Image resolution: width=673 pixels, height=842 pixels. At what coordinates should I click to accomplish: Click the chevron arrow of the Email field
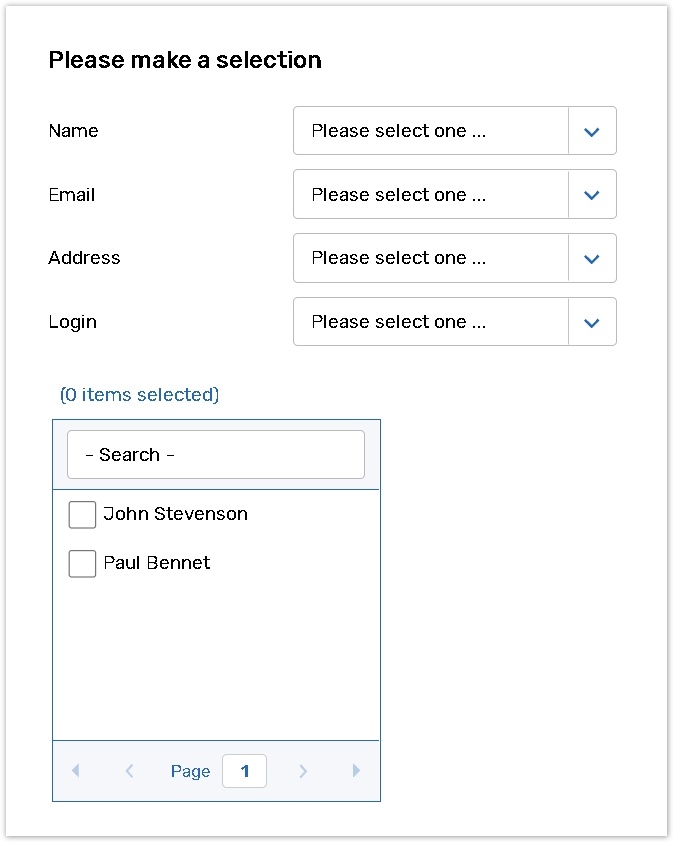[x=591, y=195]
